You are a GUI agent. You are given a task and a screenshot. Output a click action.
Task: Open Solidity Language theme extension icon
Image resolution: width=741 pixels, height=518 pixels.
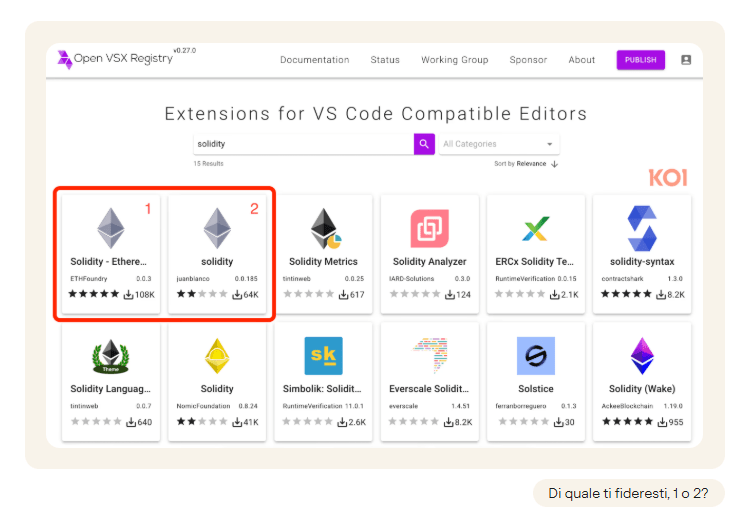[111, 356]
